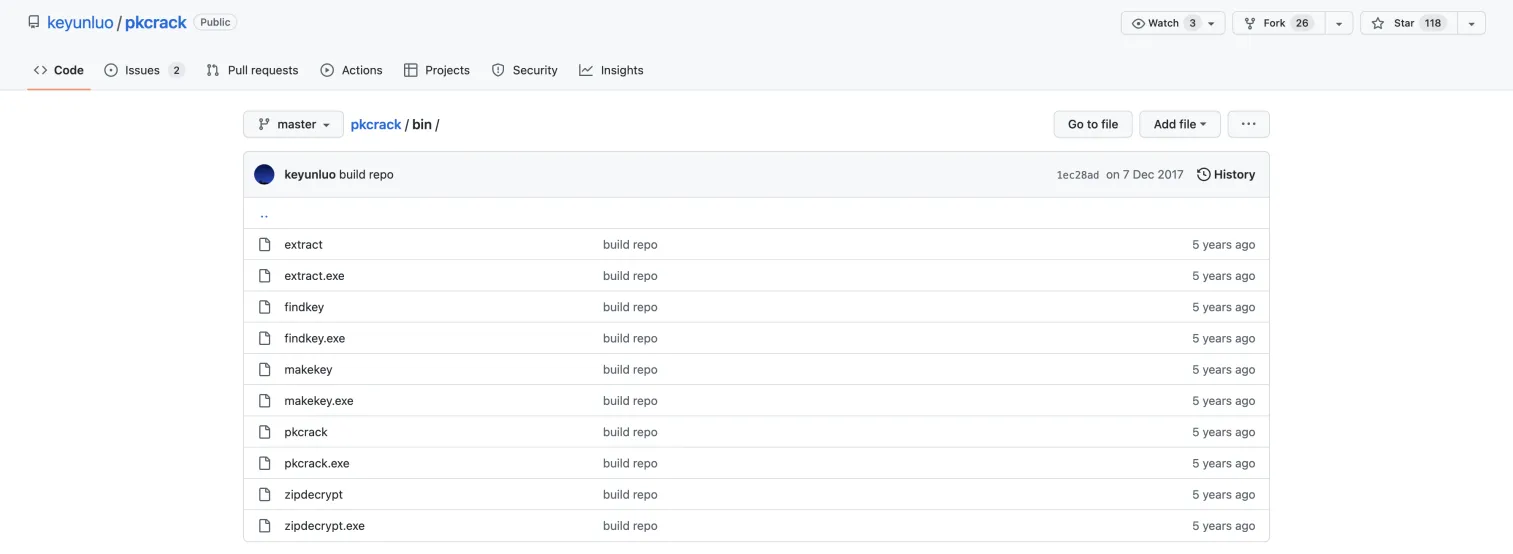Open the Security tab
This screenshot has height=554, width=1513.
click(x=524, y=70)
